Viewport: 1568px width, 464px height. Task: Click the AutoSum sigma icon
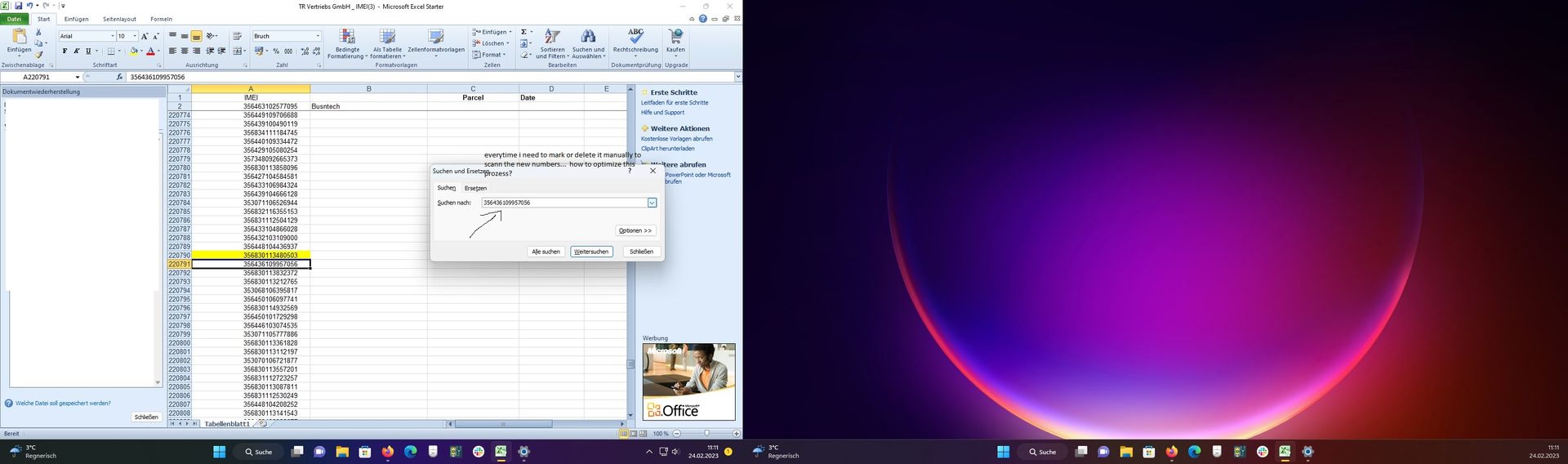tap(523, 32)
